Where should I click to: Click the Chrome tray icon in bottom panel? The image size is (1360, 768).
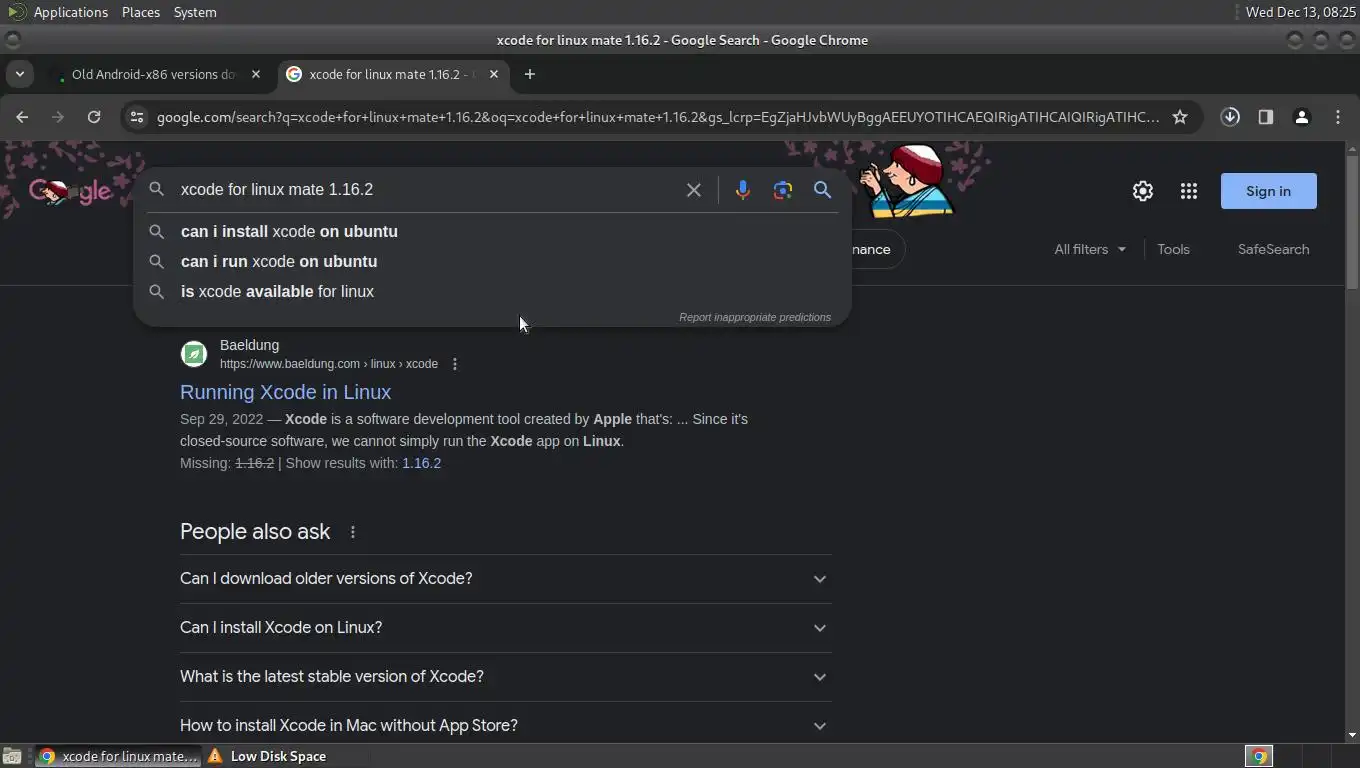click(1259, 756)
